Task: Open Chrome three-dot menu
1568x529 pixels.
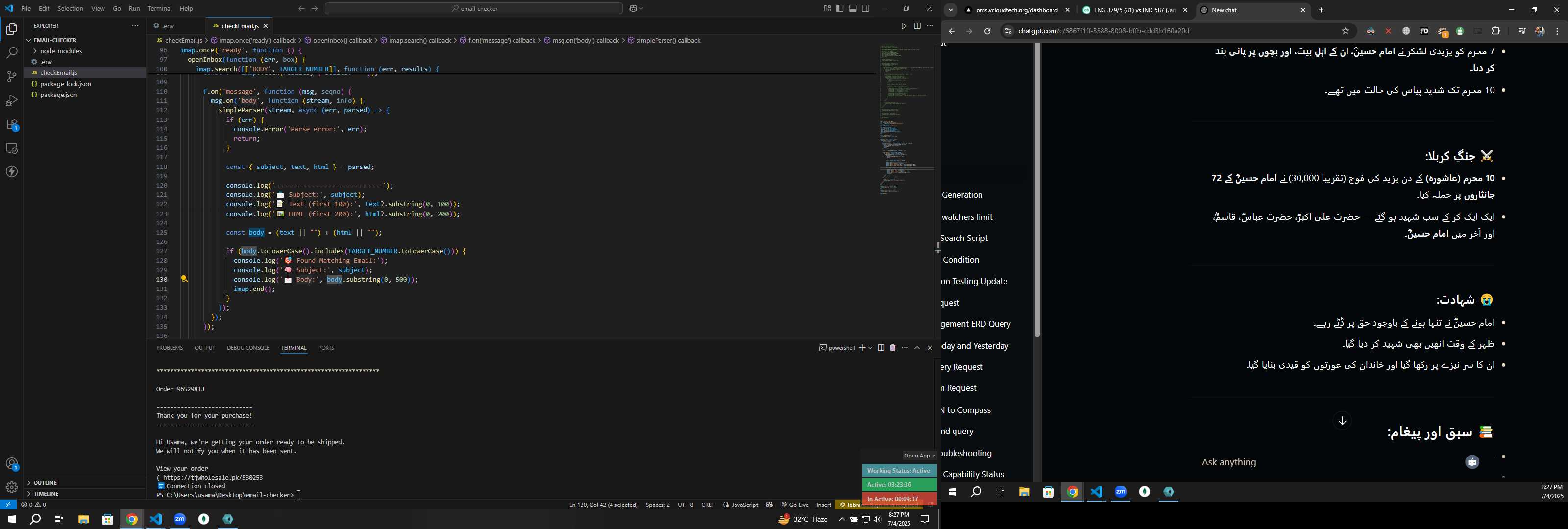Action: [1557, 31]
